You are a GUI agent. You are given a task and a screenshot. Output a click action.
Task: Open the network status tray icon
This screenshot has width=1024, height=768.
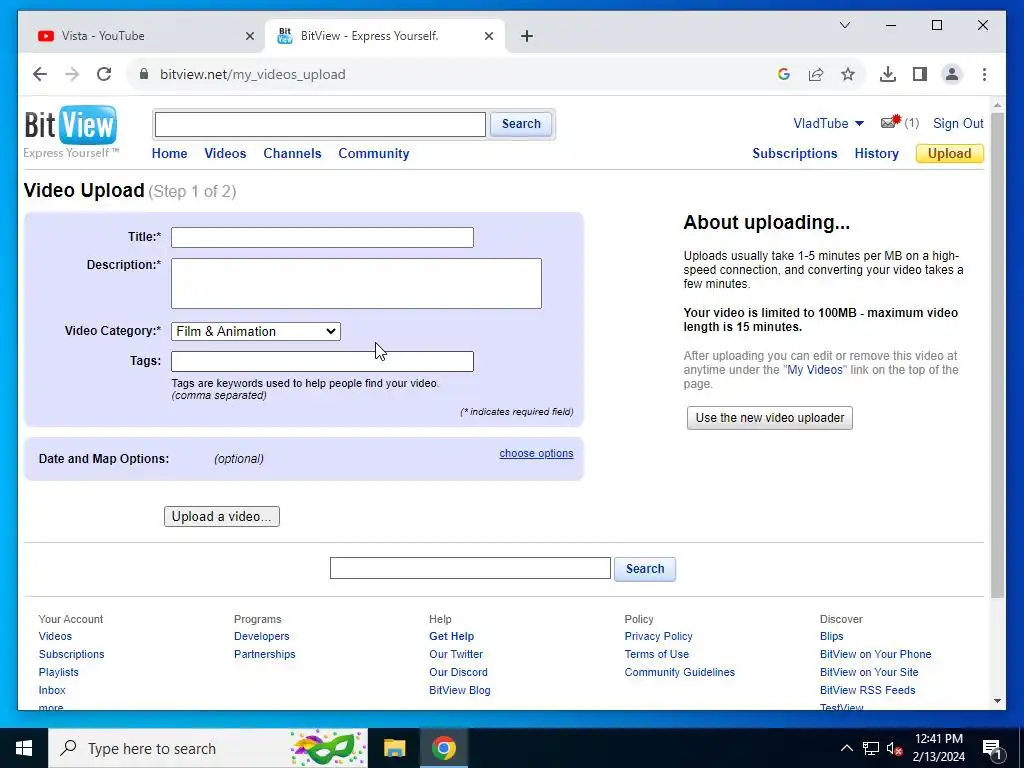871,748
